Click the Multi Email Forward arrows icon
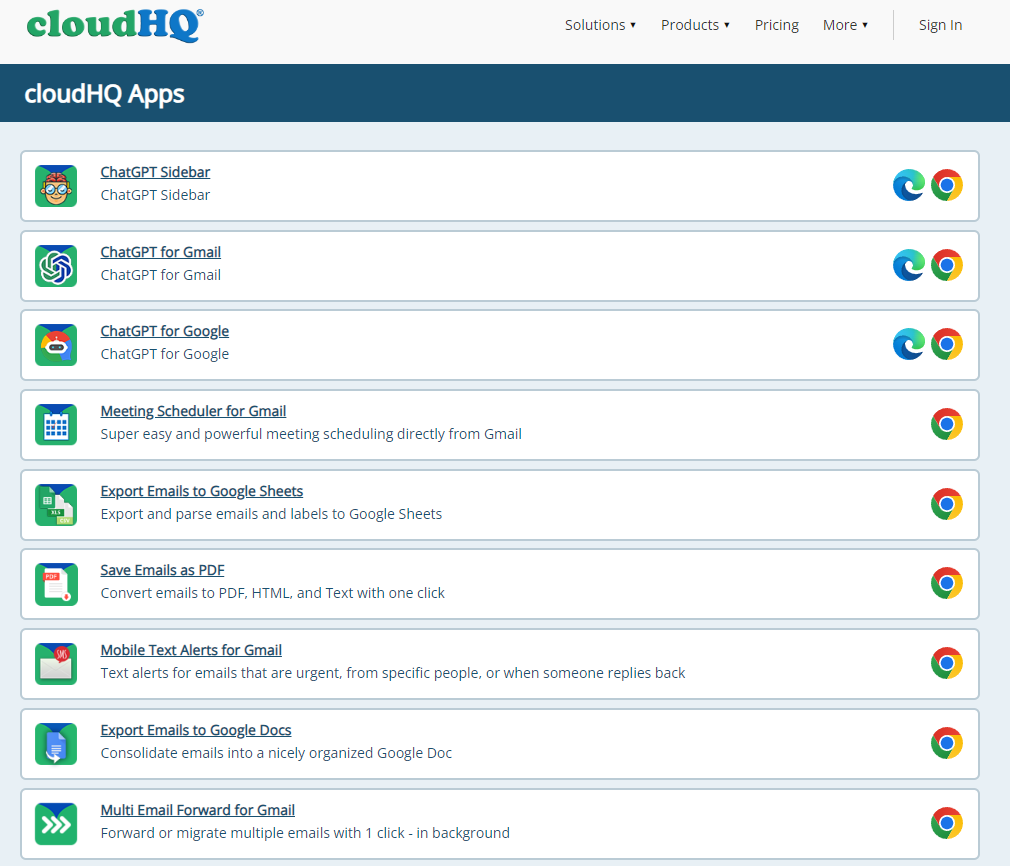 click(56, 823)
